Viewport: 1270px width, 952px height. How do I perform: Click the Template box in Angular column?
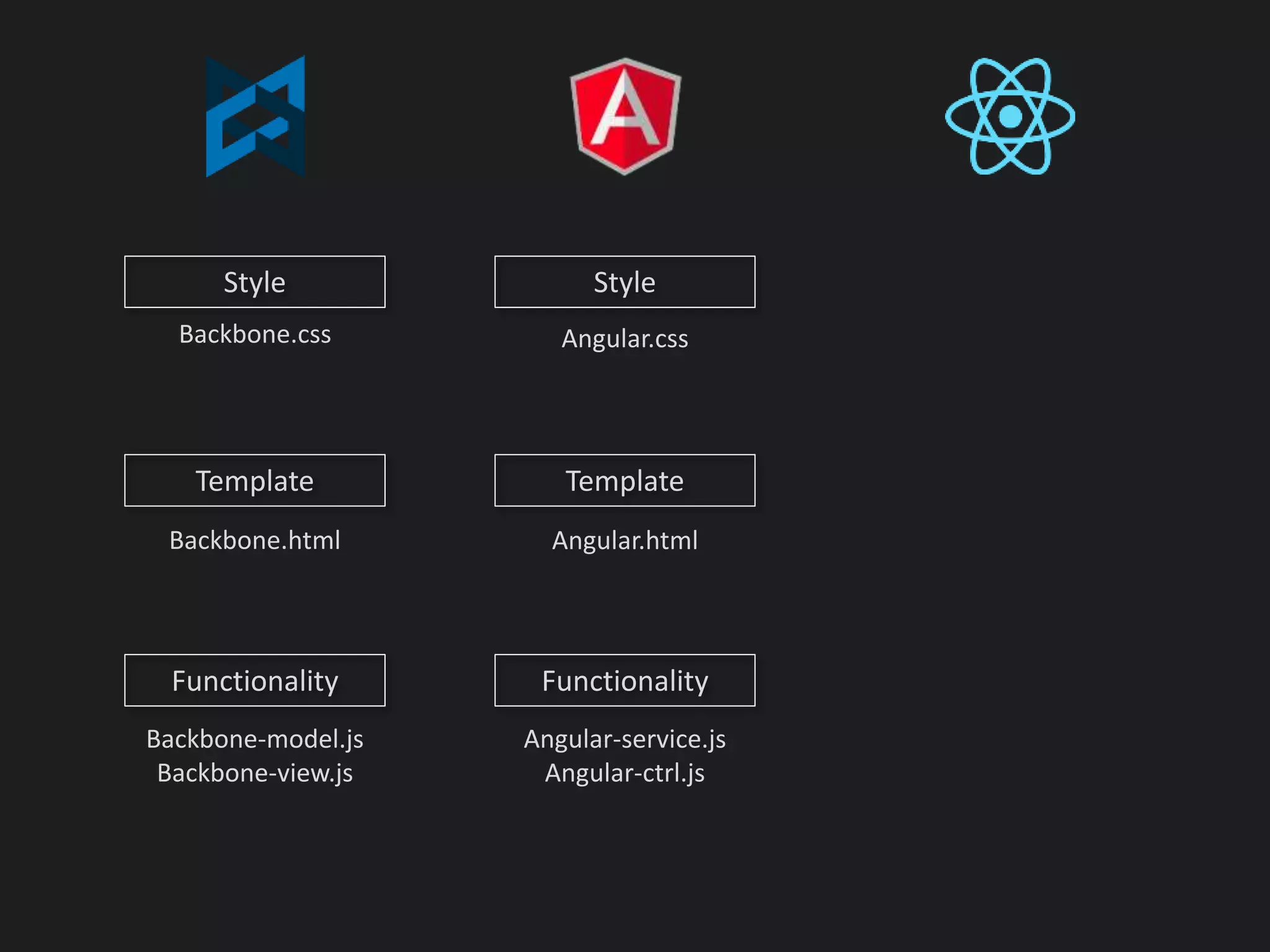pyautogui.click(x=624, y=480)
